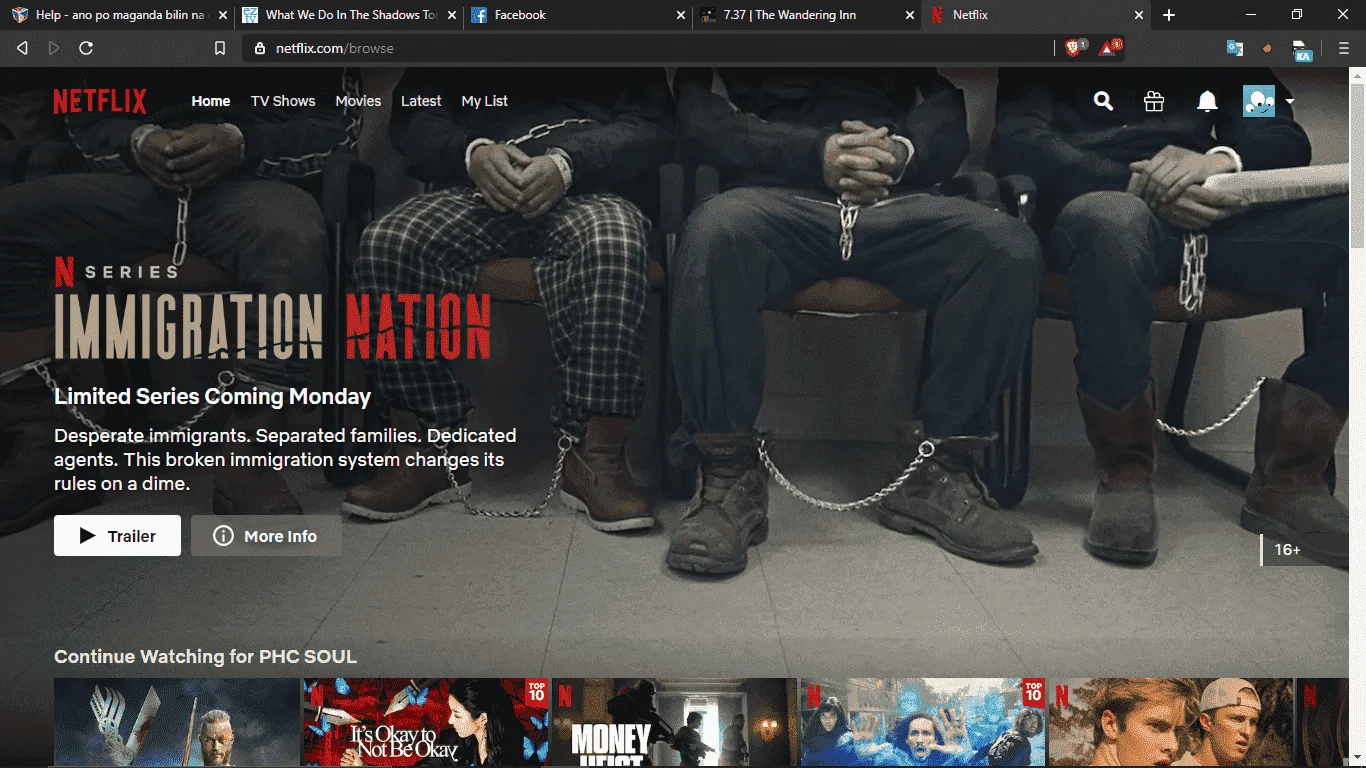Screen dimensions: 1366x768
Task: Open Brave Shields lion icon
Action: click(x=1075, y=47)
